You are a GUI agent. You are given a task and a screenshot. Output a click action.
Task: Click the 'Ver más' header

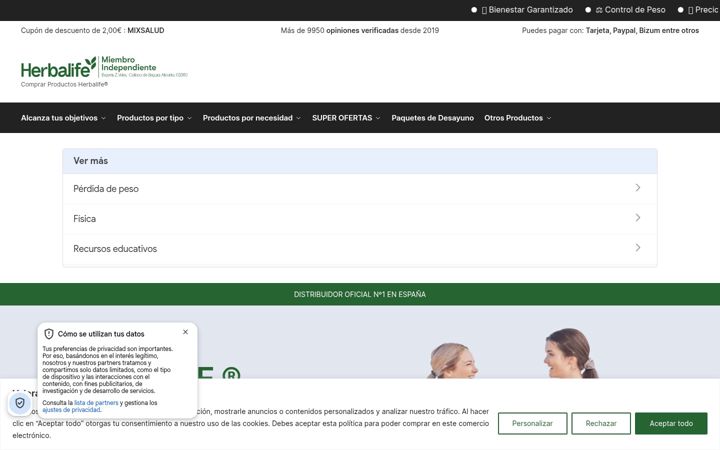(x=360, y=161)
